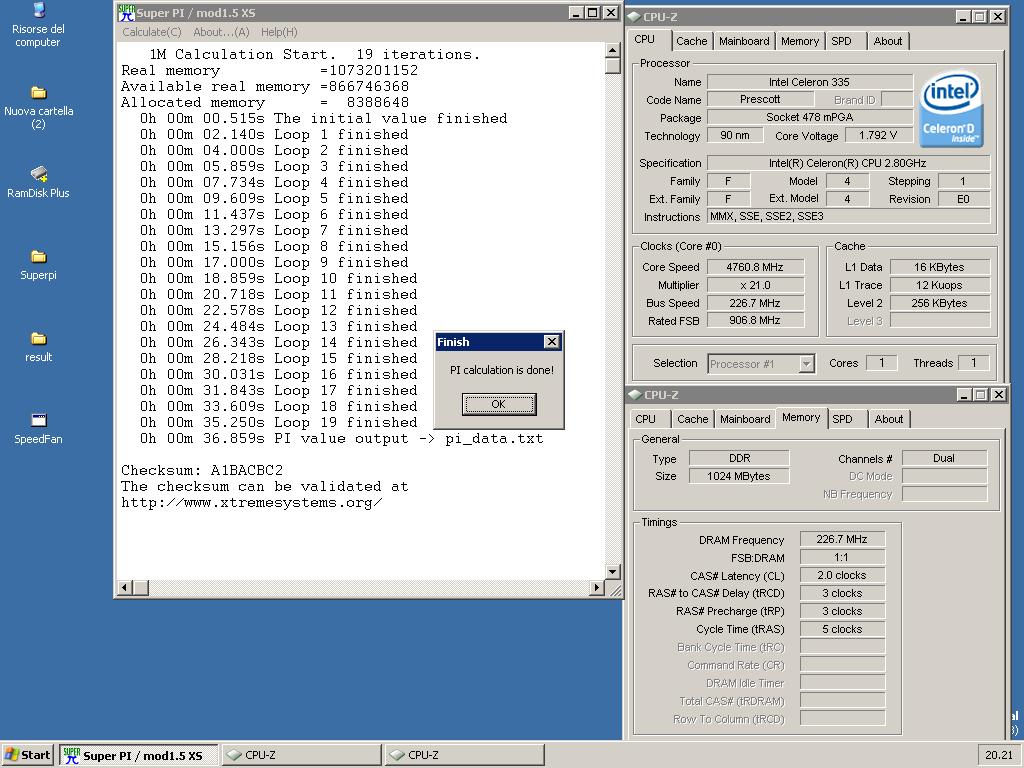This screenshot has width=1024, height=768.
Task: Click the Package value Socket 478 mPGA
Action: click(809, 118)
